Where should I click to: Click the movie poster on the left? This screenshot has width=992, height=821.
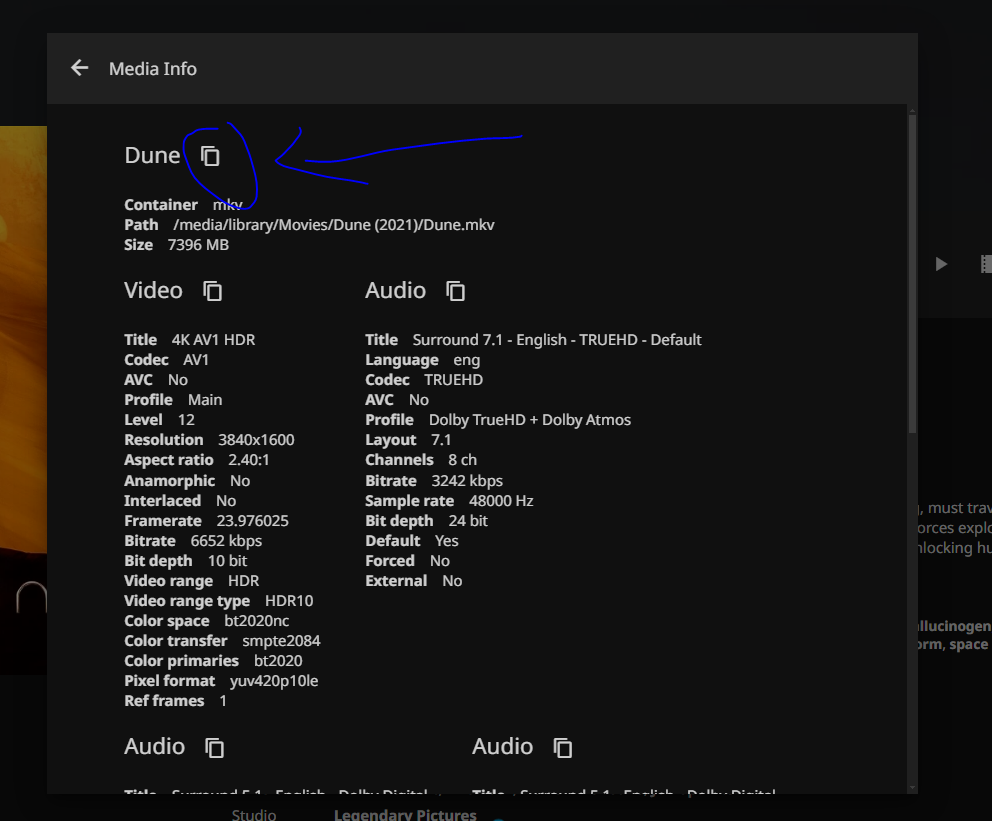23,400
